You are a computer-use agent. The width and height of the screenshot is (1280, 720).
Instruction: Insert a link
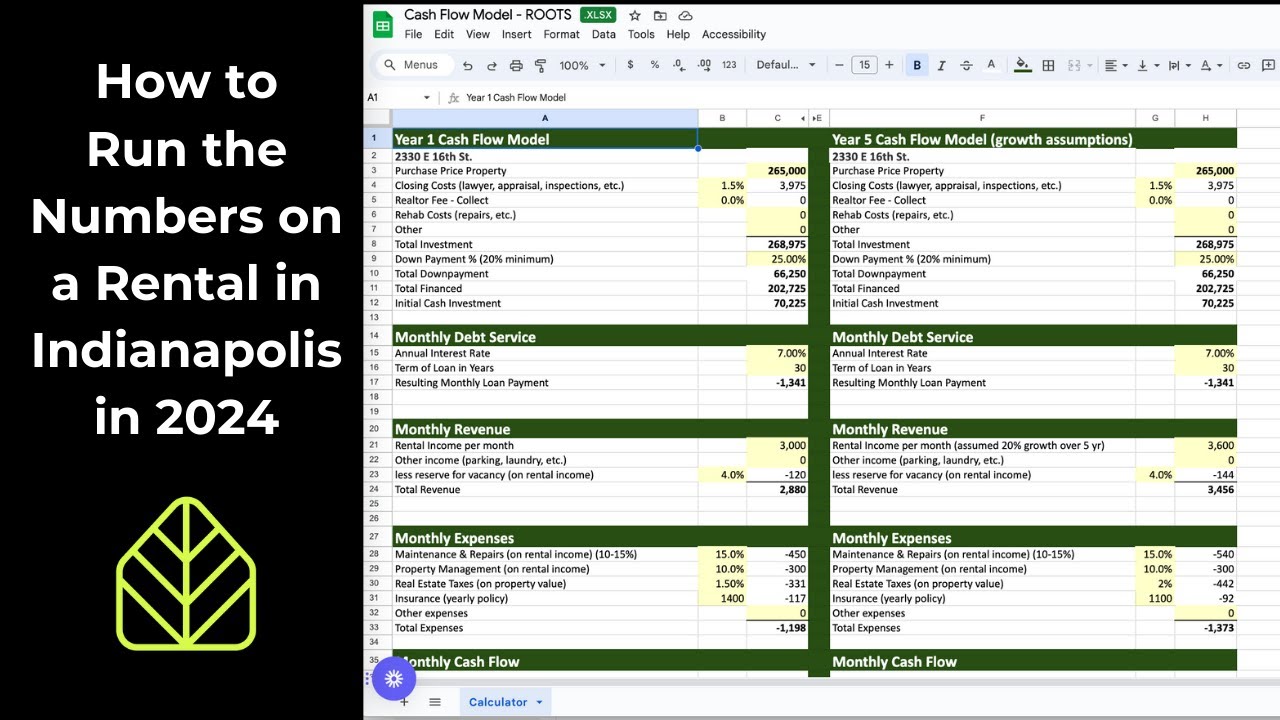click(x=1244, y=65)
